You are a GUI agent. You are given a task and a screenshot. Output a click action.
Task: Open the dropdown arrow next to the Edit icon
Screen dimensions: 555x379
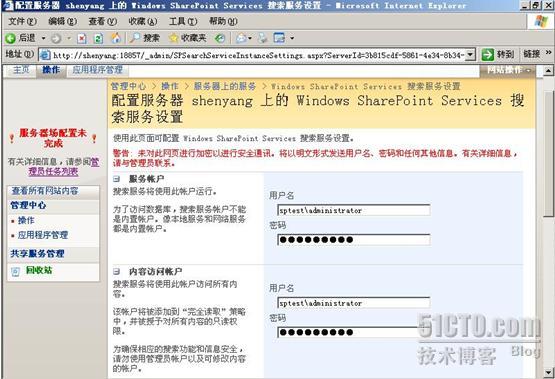click(x=292, y=38)
